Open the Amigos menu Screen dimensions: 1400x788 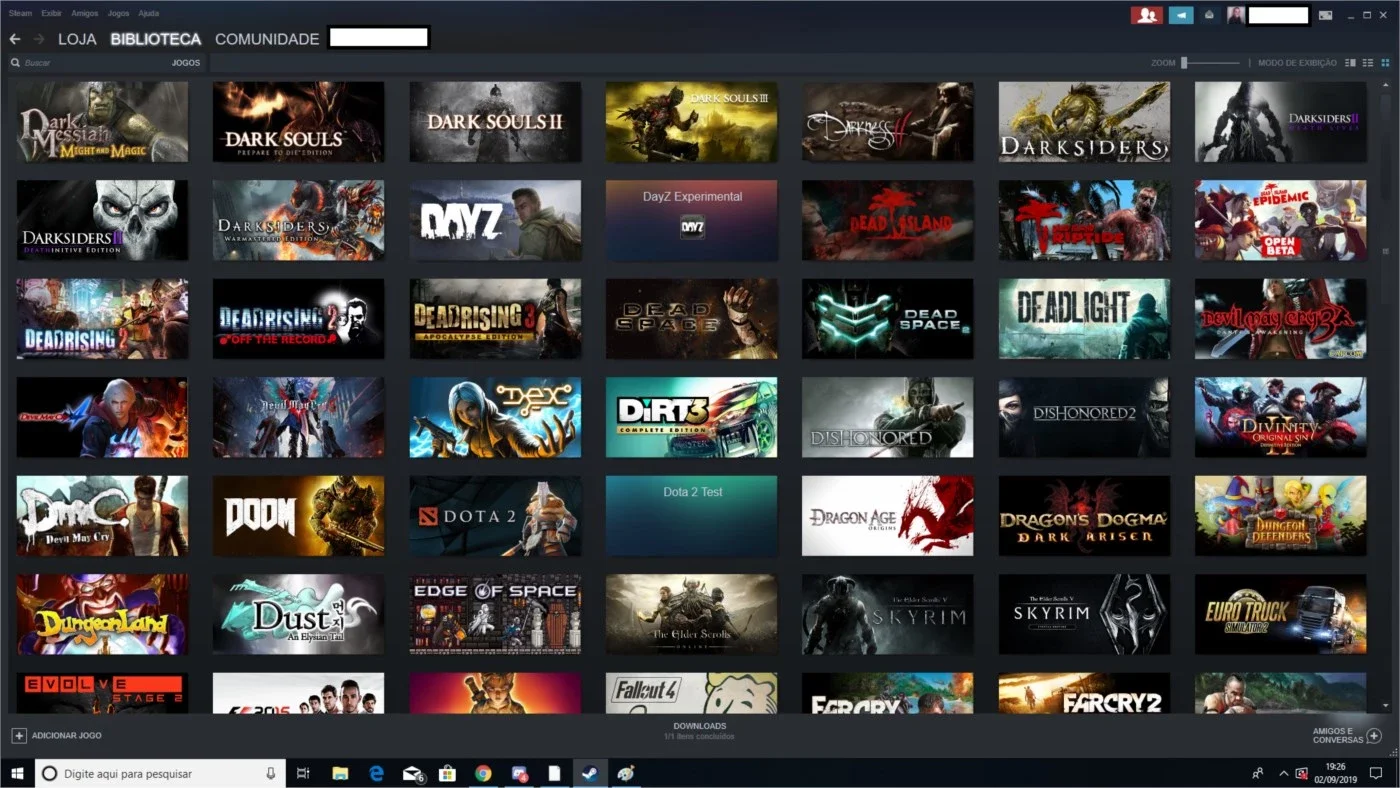click(x=85, y=14)
